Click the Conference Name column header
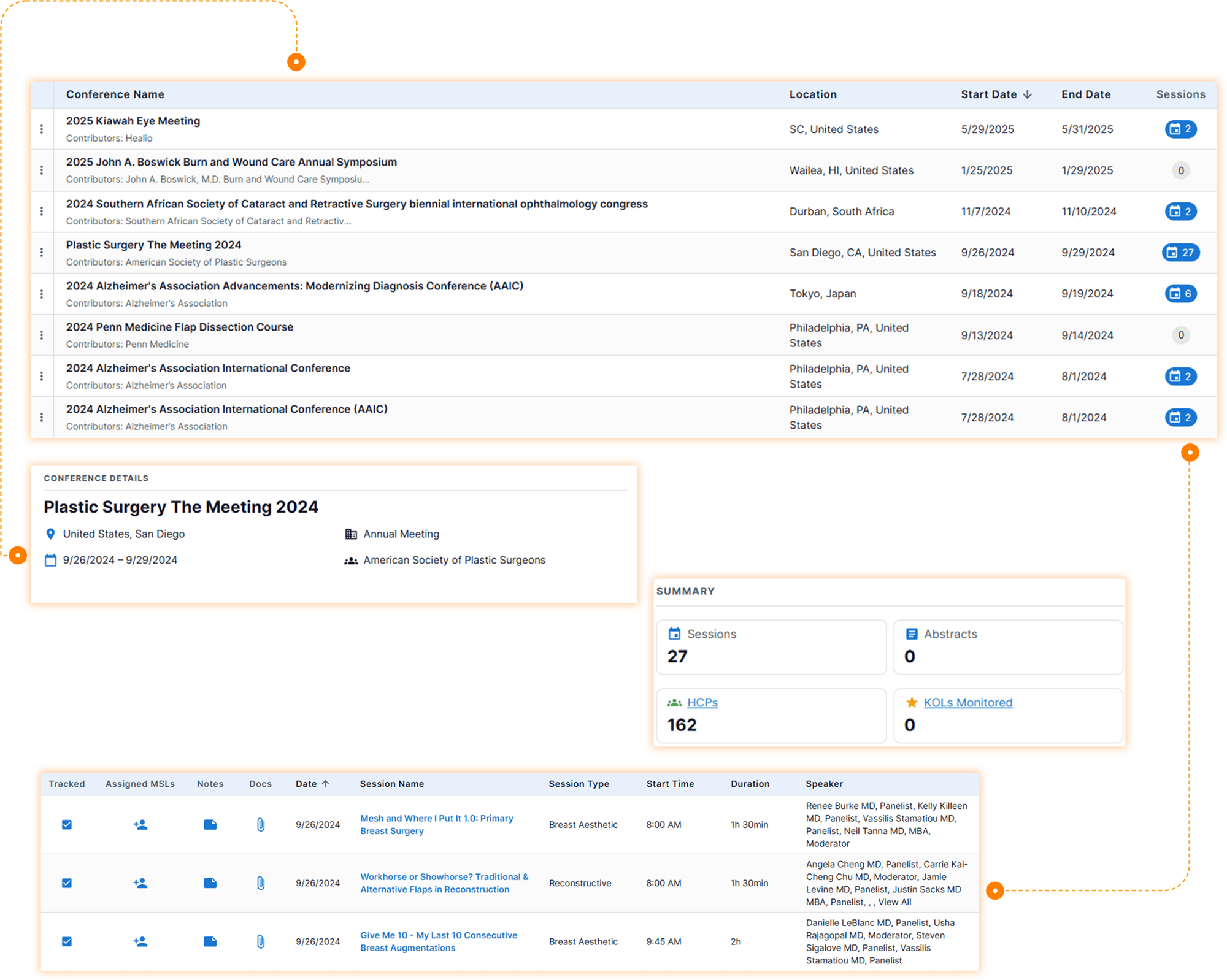The height and width of the screenshot is (980, 1227). [x=115, y=94]
